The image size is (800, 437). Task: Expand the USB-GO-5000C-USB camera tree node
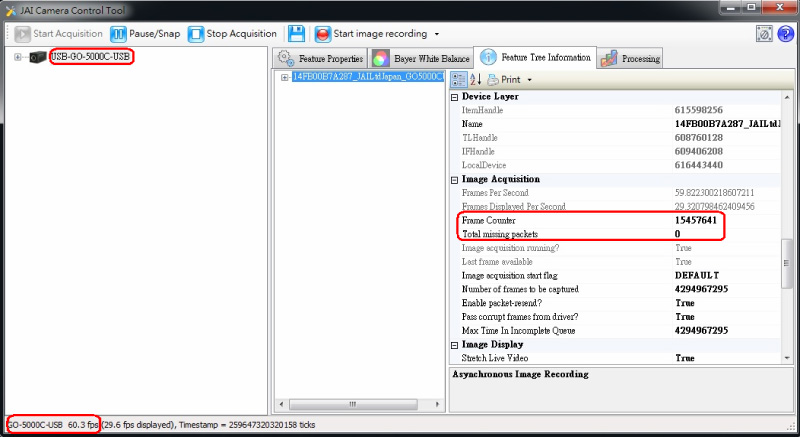pyautogui.click(x=17, y=57)
